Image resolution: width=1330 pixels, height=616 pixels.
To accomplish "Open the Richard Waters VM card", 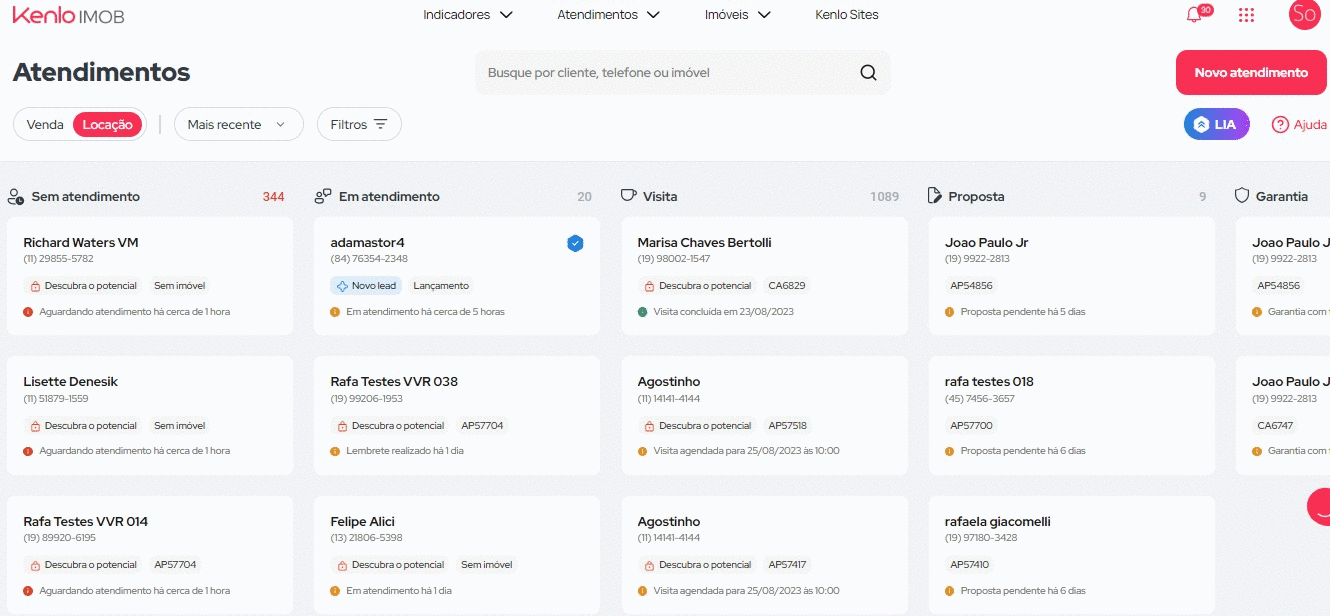I will [x=150, y=276].
